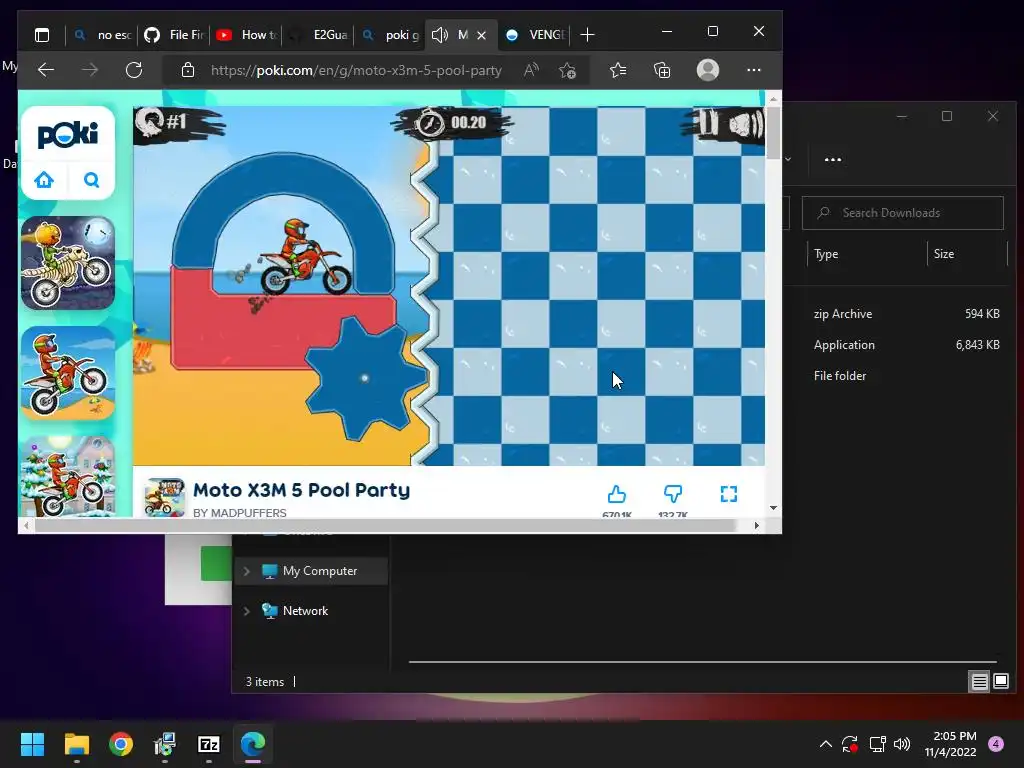
Task: Go back to the previous page in Edge
Action: 46,70
